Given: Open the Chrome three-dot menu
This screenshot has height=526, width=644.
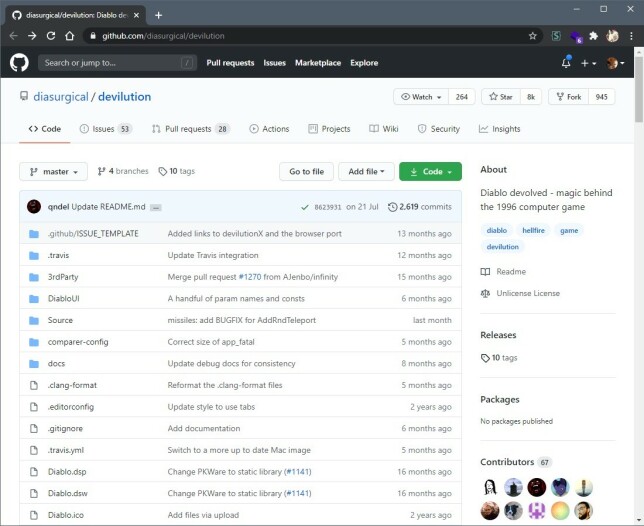Looking at the screenshot, I should click(631, 36).
